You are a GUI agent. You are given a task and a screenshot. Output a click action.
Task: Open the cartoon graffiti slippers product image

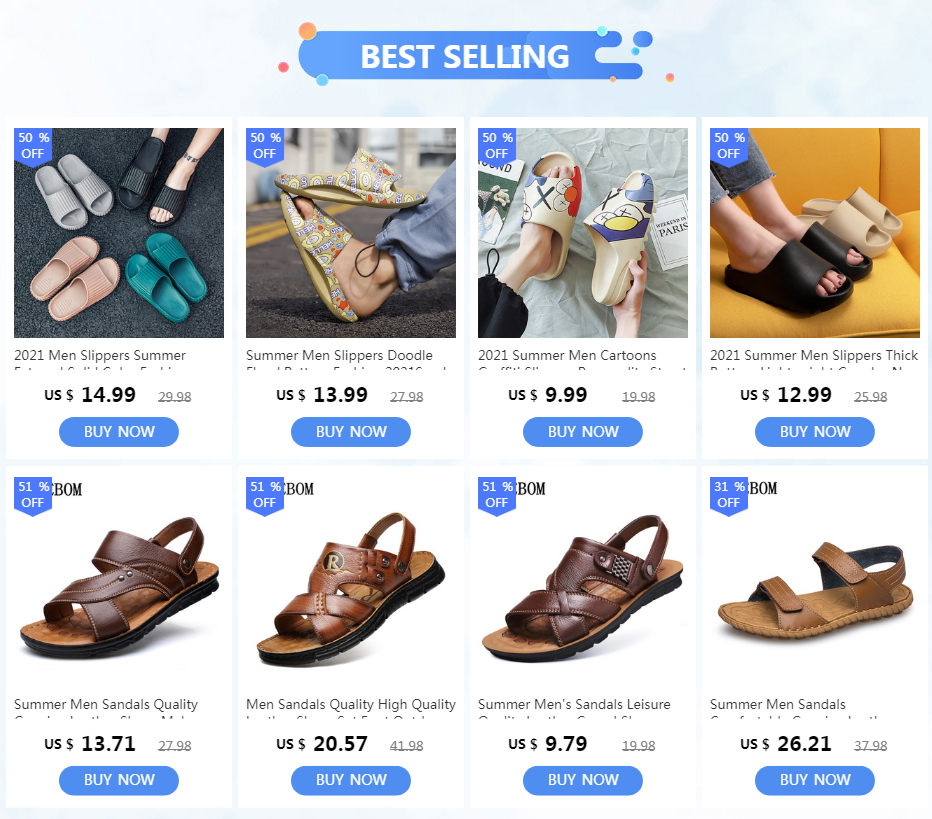(582, 233)
